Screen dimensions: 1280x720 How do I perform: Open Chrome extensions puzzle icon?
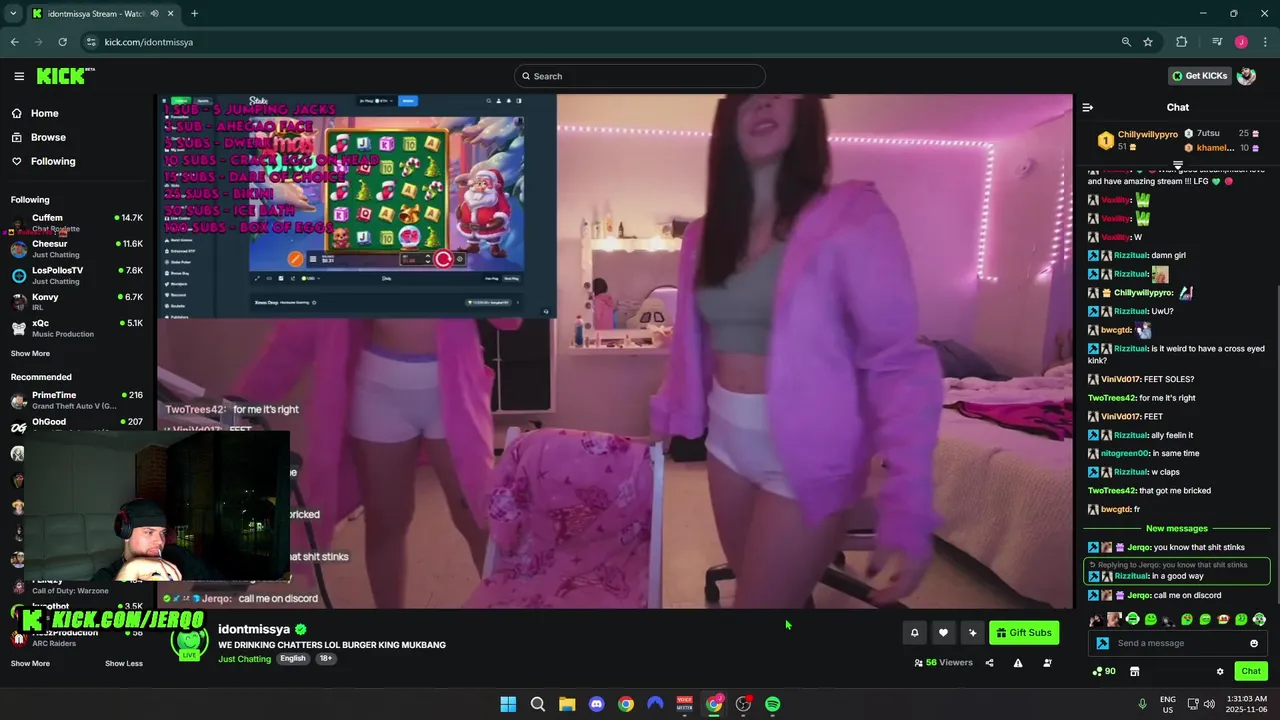point(1182,42)
